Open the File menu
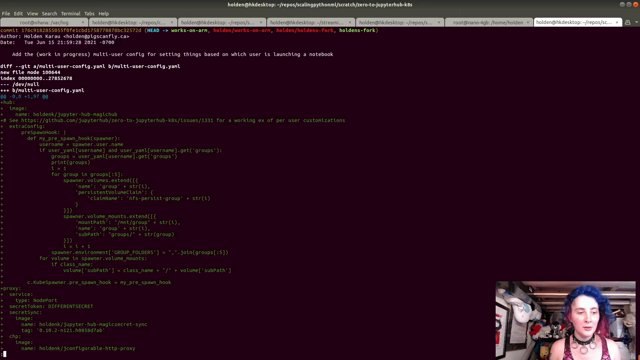This screenshot has height=360, width=640. tap(6, 13)
